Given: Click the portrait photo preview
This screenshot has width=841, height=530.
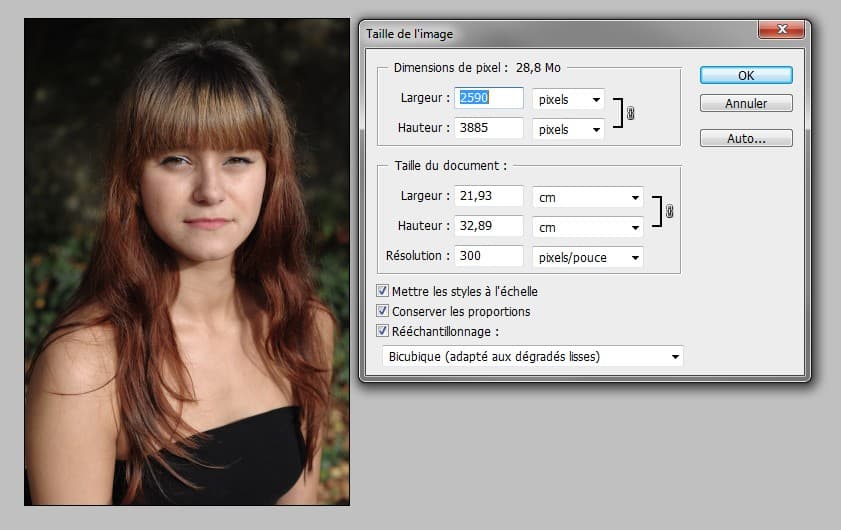Looking at the screenshot, I should (187, 262).
